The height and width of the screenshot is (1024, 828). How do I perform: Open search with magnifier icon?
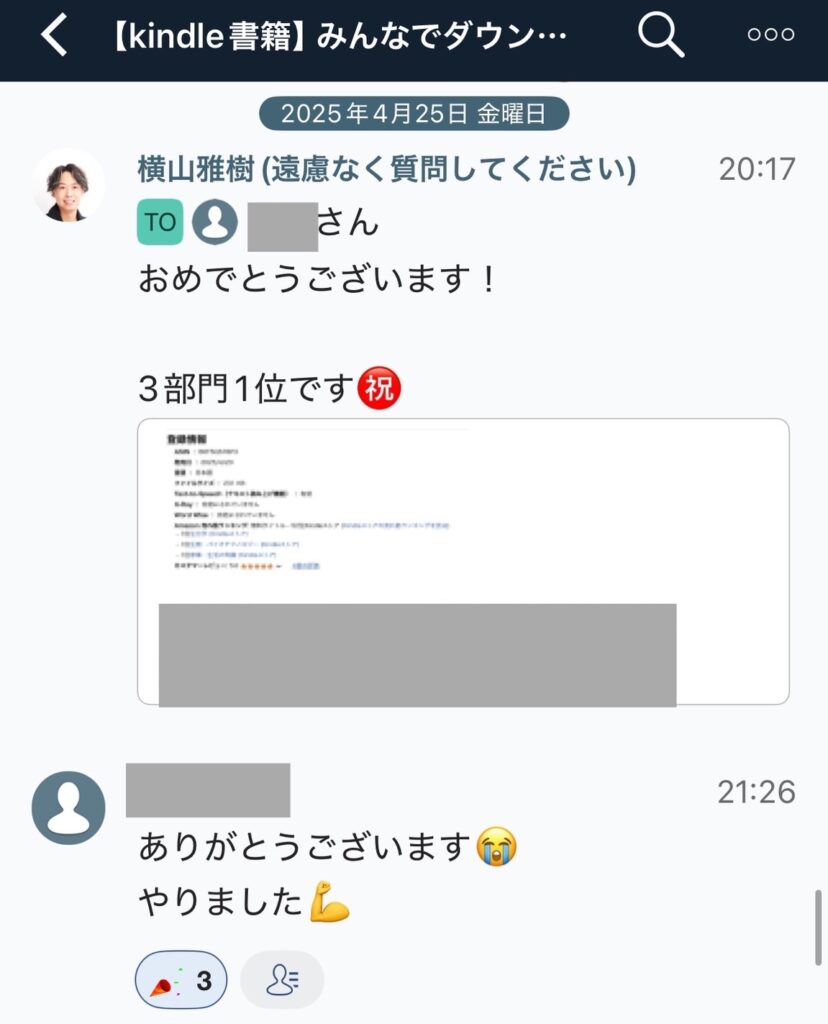[x=660, y=35]
